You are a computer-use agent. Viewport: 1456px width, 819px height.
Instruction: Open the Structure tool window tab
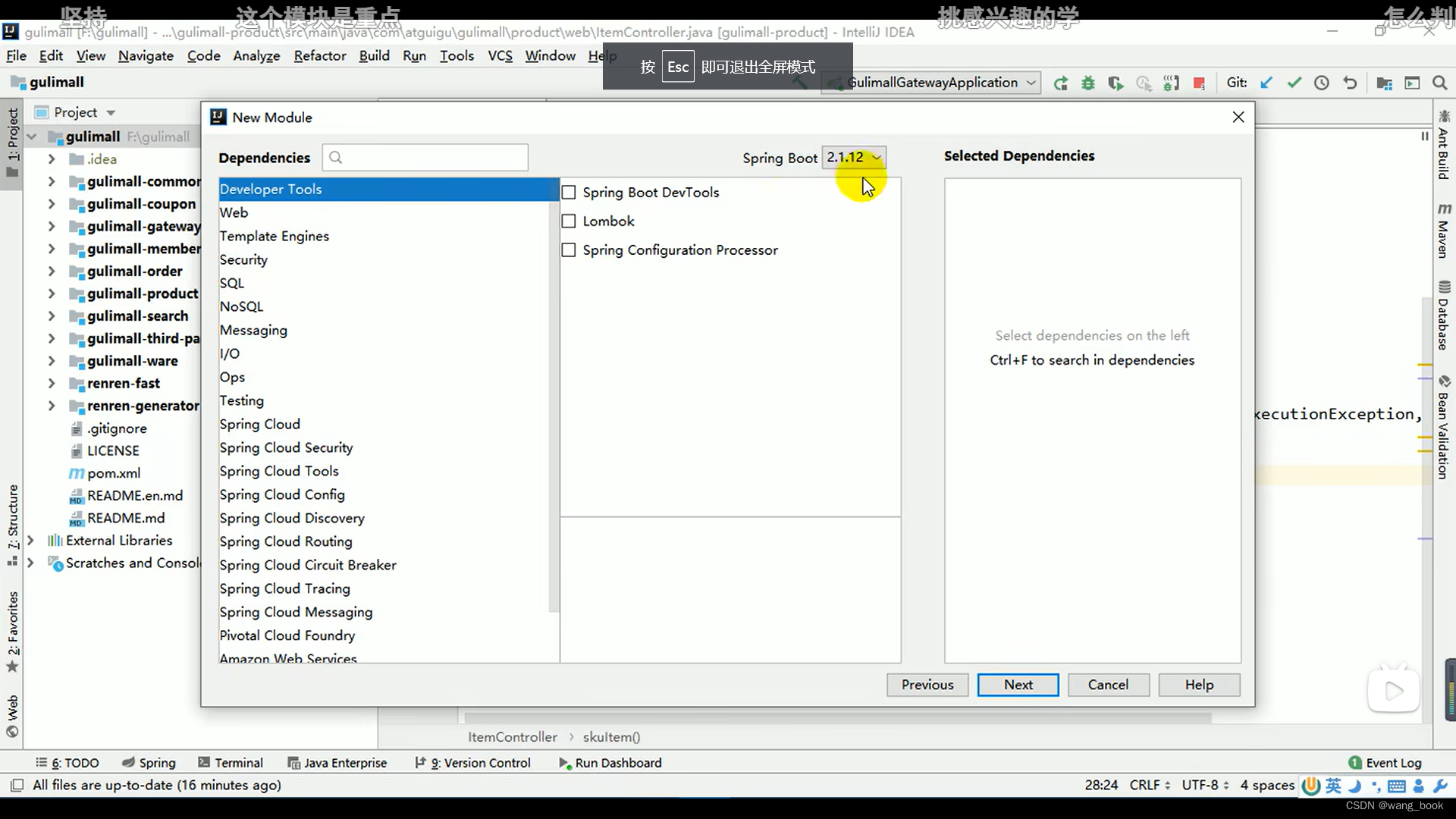point(13,525)
